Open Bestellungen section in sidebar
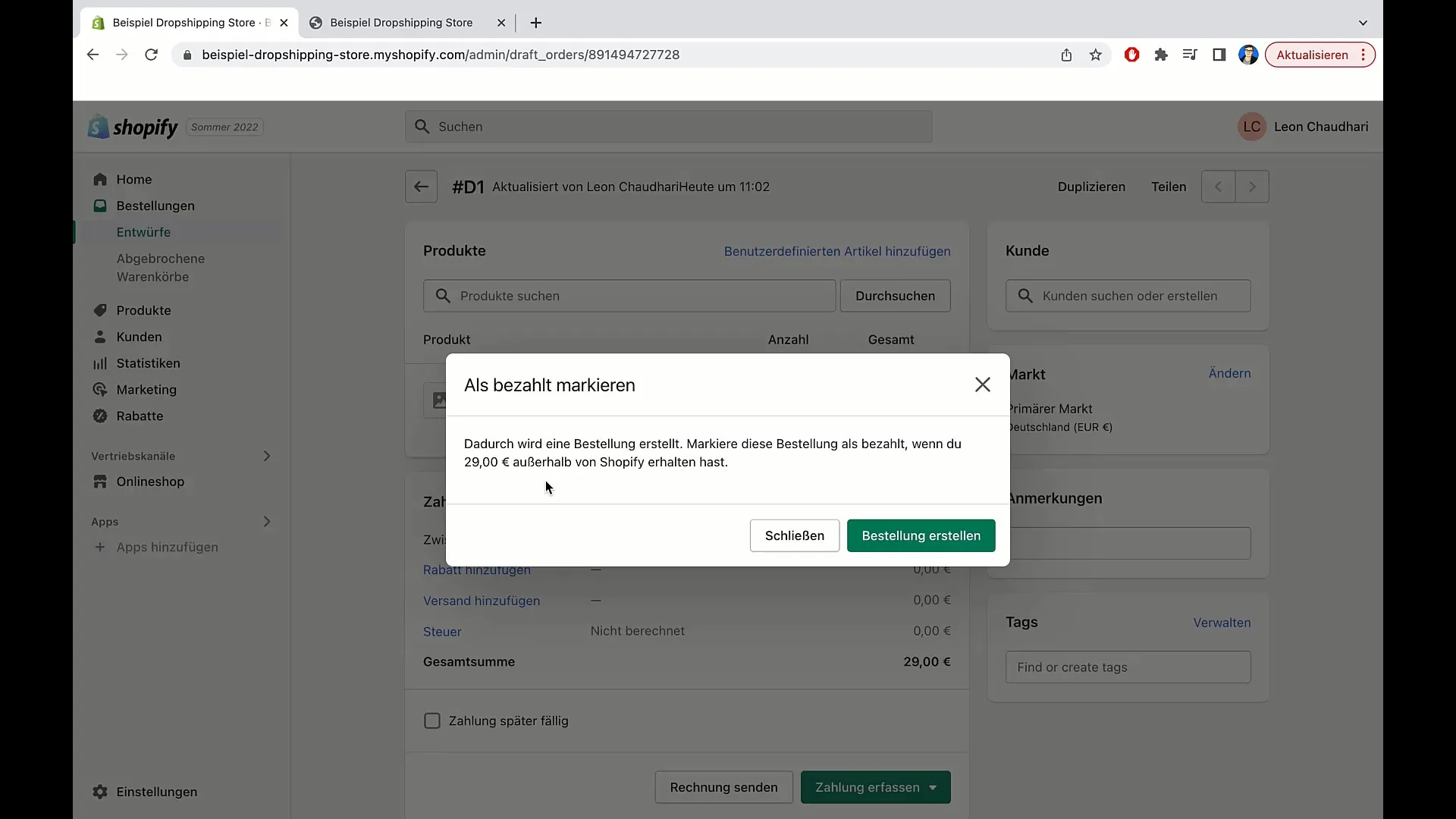The height and width of the screenshot is (819, 1456). 155,205
